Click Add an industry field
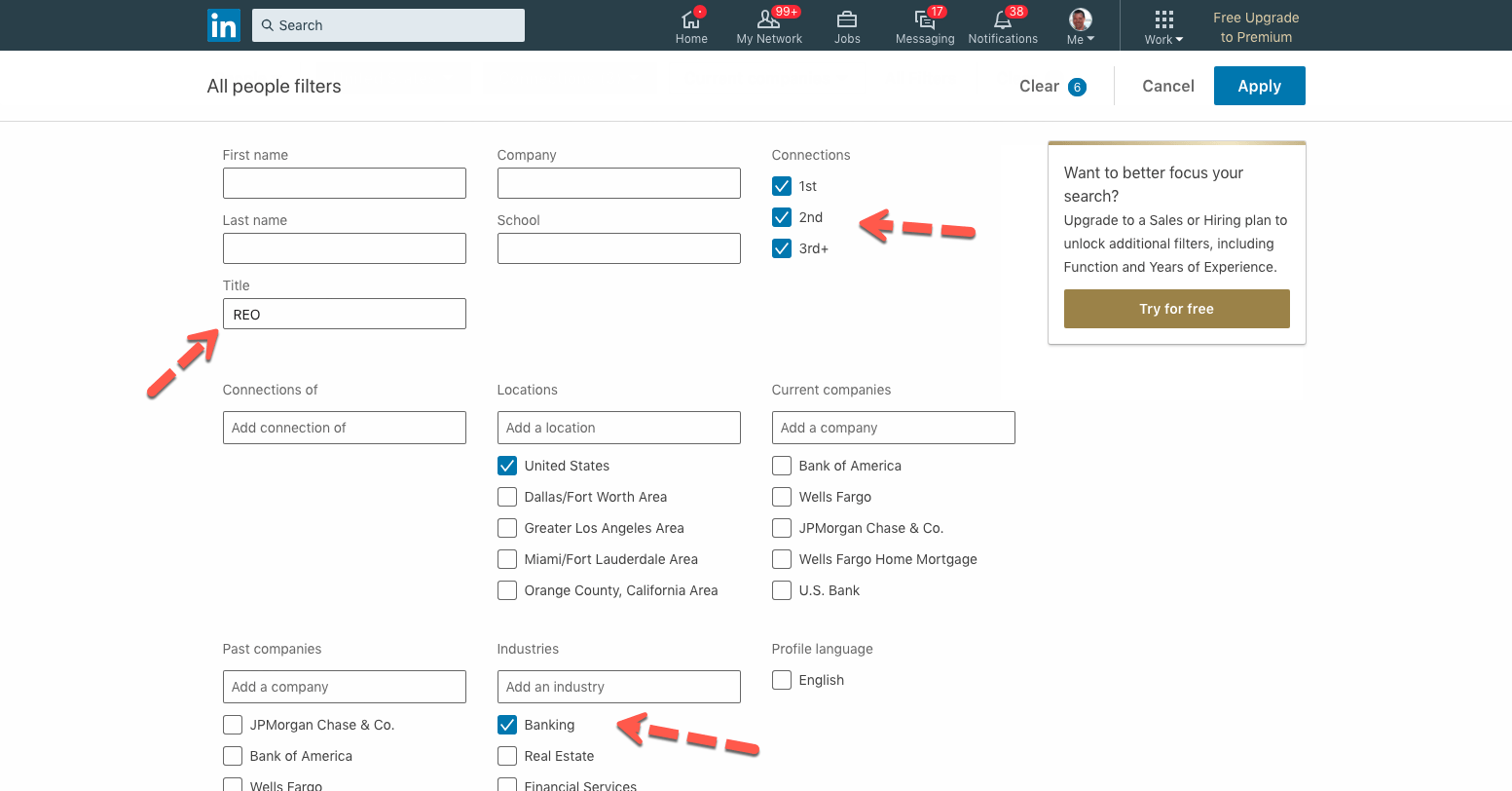The height and width of the screenshot is (791, 1512). (x=619, y=687)
